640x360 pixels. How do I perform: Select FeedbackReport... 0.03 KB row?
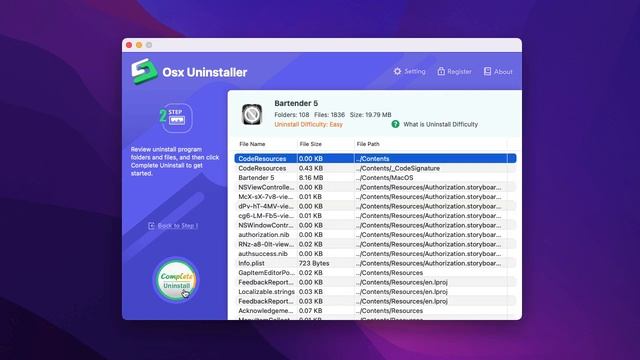point(375,301)
